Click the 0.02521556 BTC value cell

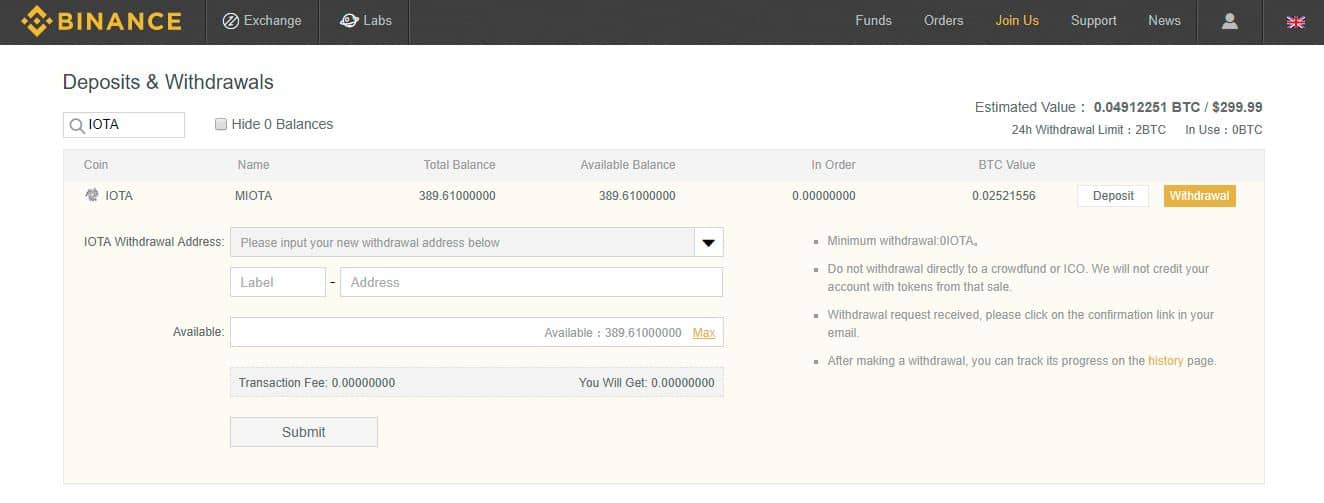click(1004, 196)
